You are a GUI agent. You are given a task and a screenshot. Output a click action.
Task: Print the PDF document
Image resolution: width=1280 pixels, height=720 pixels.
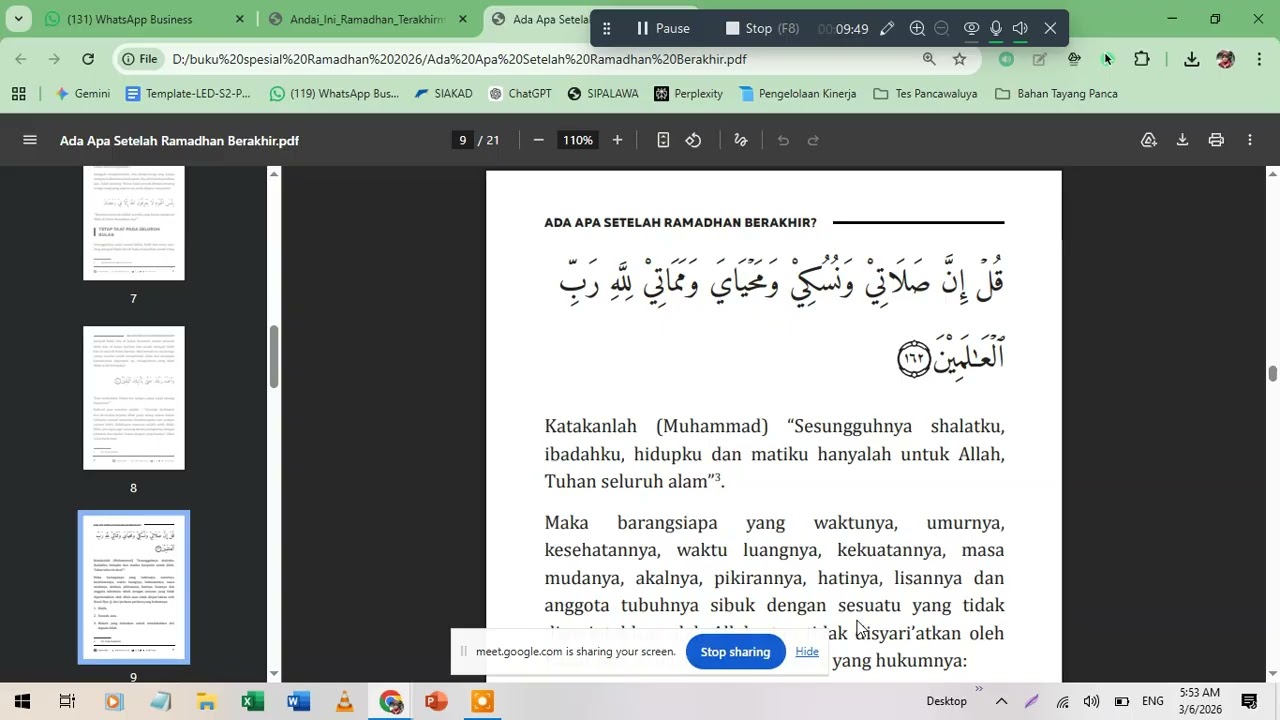click(x=1216, y=140)
